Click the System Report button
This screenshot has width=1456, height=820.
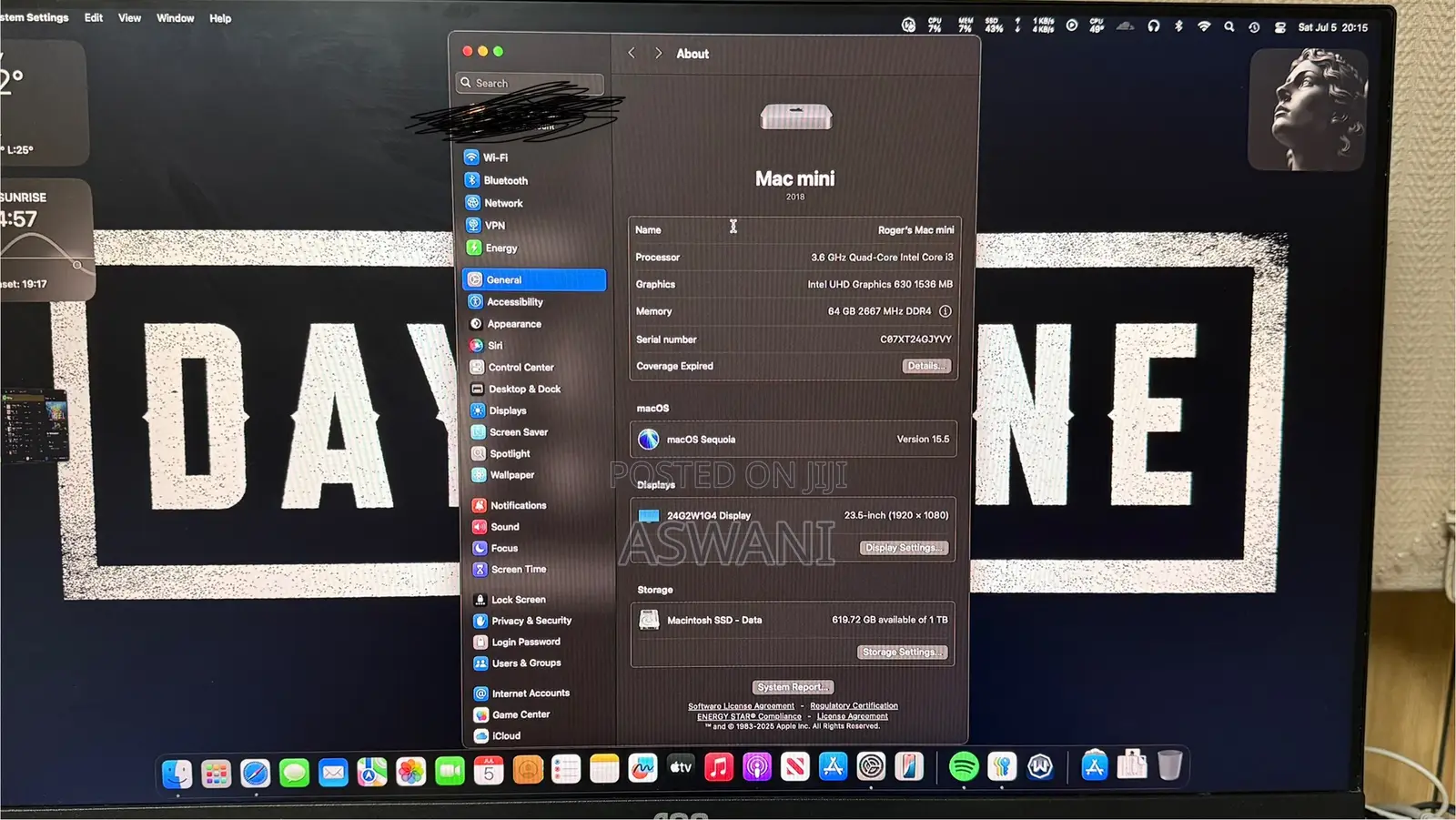point(793,687)
